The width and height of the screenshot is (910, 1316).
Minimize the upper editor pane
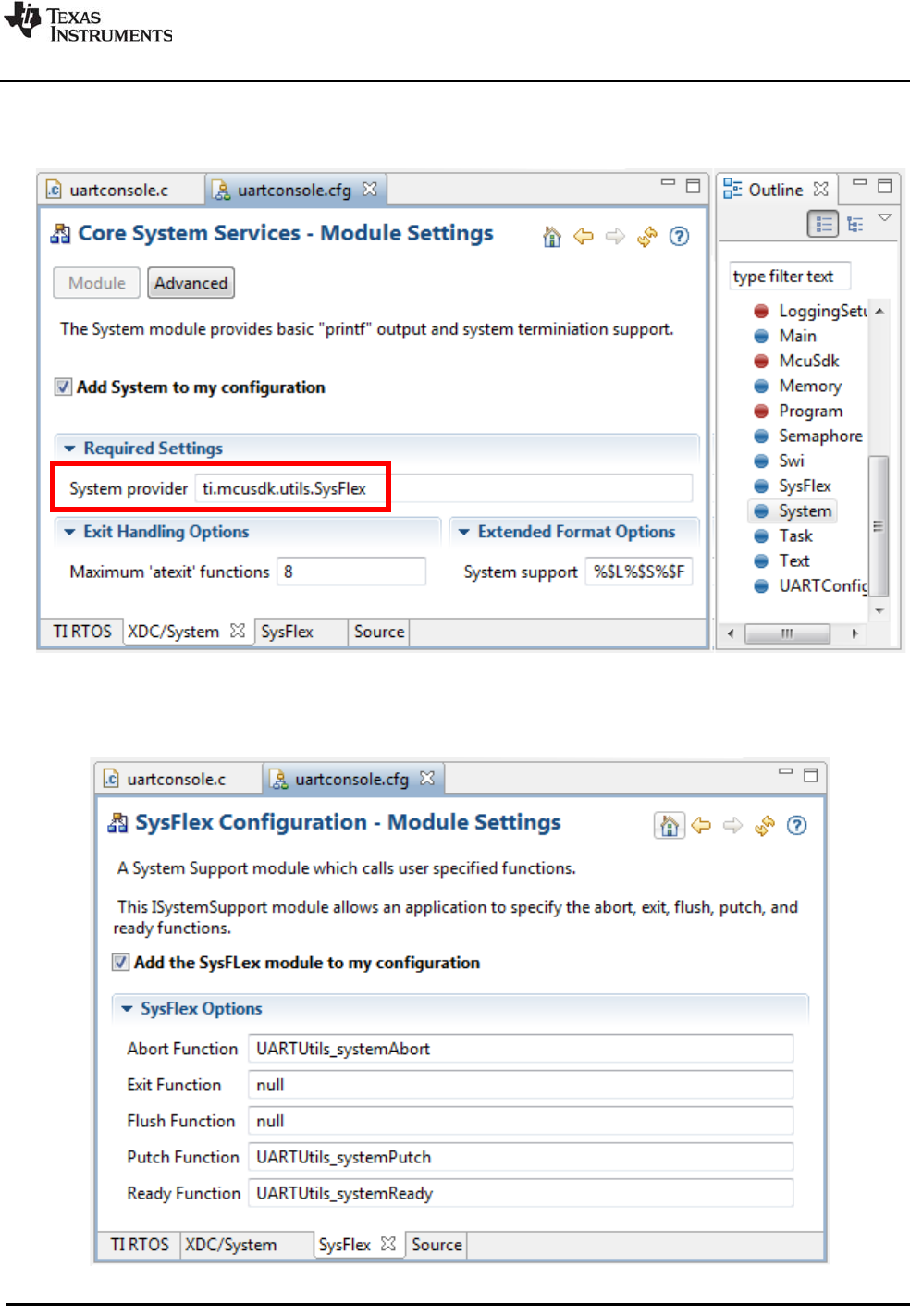(668, 183)
